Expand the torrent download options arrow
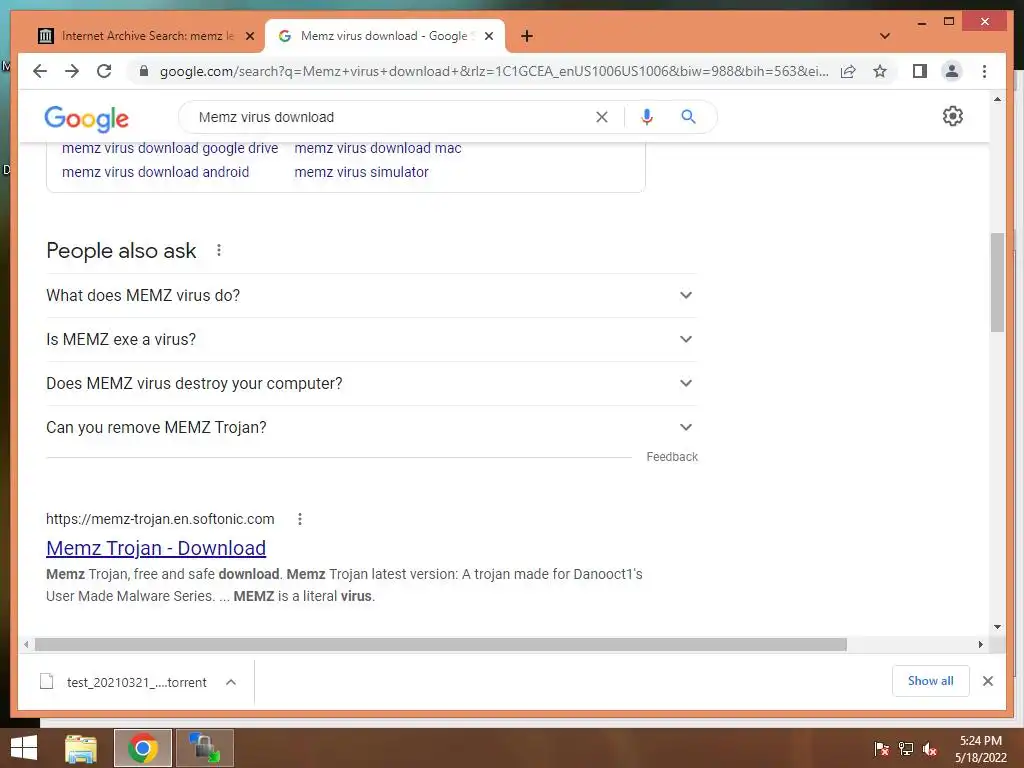The height and width of the screenshot is (768, 1024). point(231,682)
